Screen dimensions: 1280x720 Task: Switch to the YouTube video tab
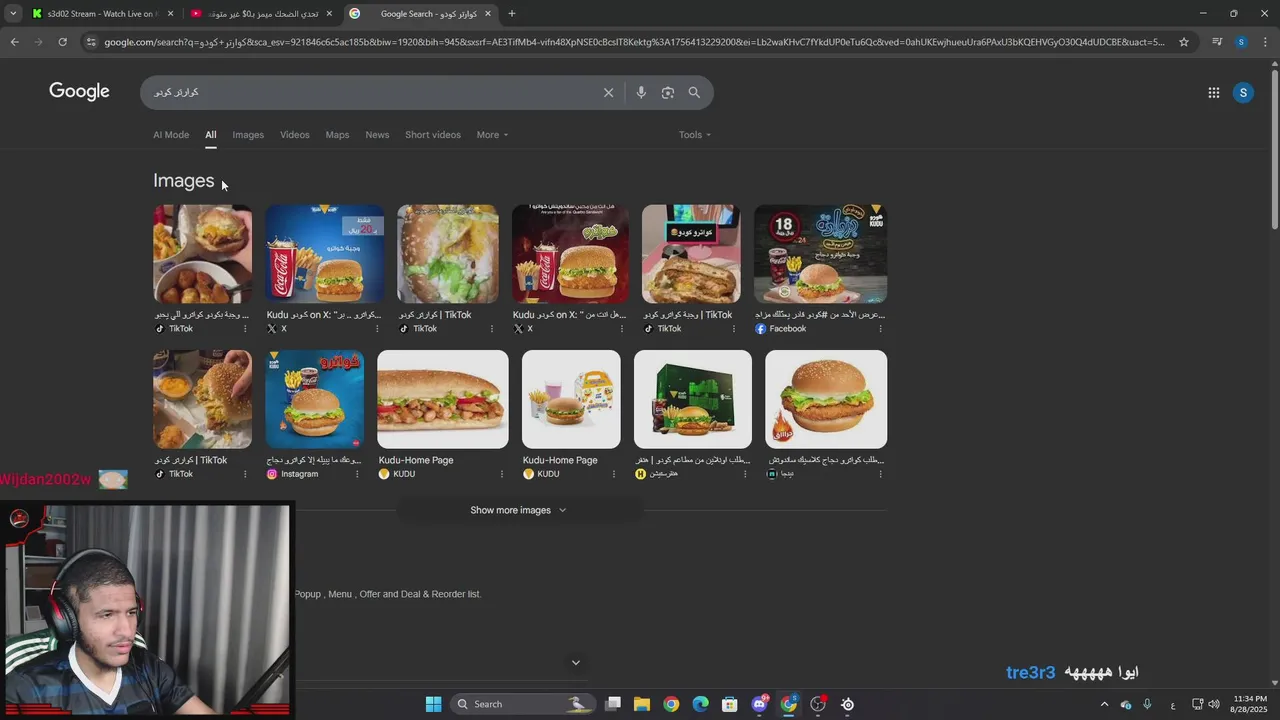260,14
